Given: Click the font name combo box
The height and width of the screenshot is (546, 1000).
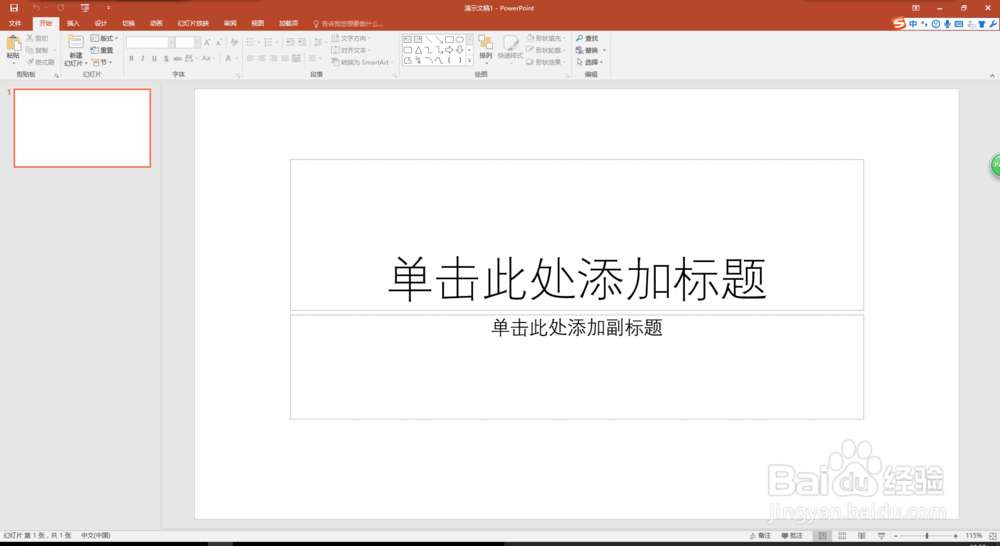Looking at the screenshot, I should [151, 42].
